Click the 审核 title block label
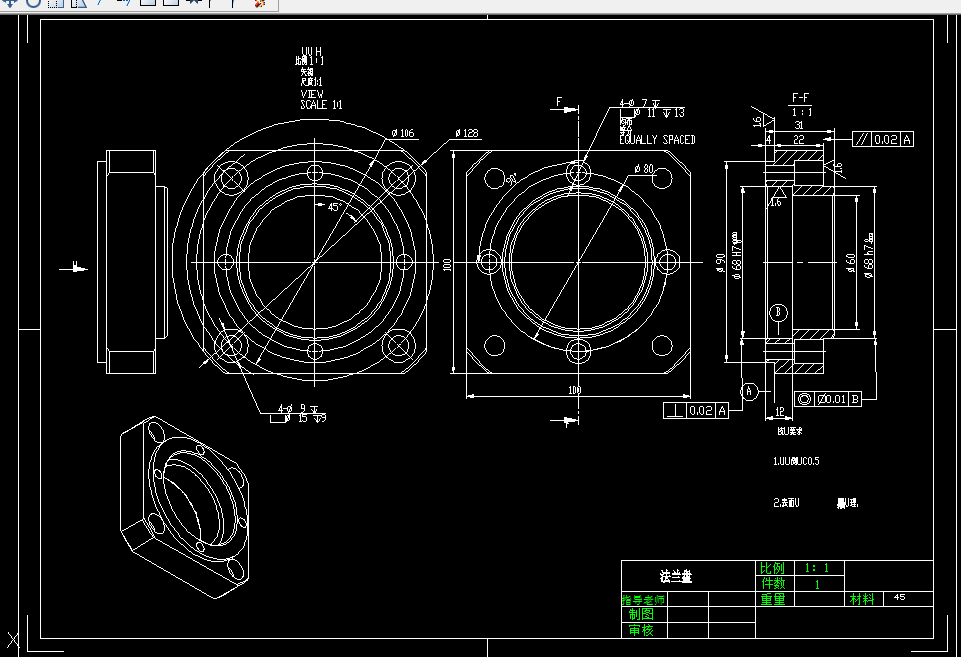 click(x=641, y=630)
